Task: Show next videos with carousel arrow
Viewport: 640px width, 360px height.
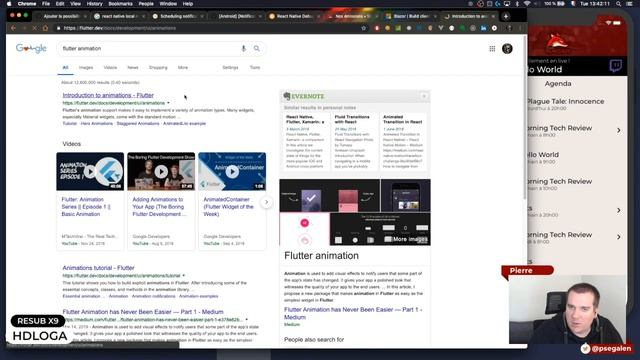Action: pyautogui.click(x=267, y=202)
